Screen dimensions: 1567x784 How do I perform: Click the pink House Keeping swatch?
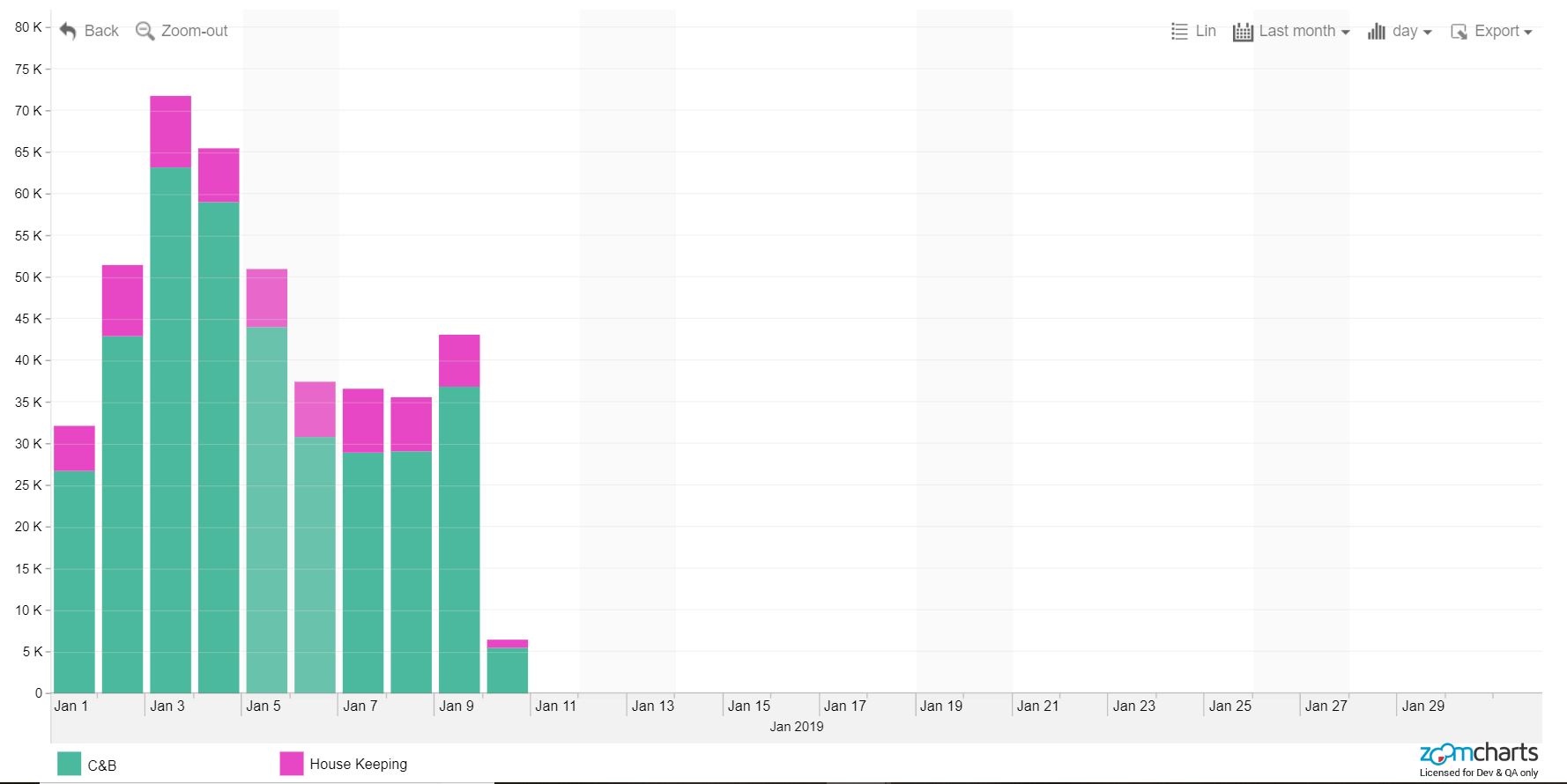click(x=291, y=764)
